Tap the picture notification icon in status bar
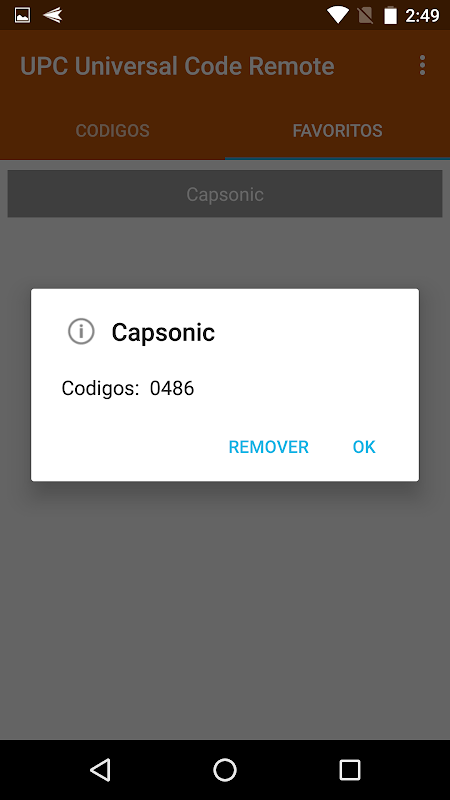 [x=22, y=15]
